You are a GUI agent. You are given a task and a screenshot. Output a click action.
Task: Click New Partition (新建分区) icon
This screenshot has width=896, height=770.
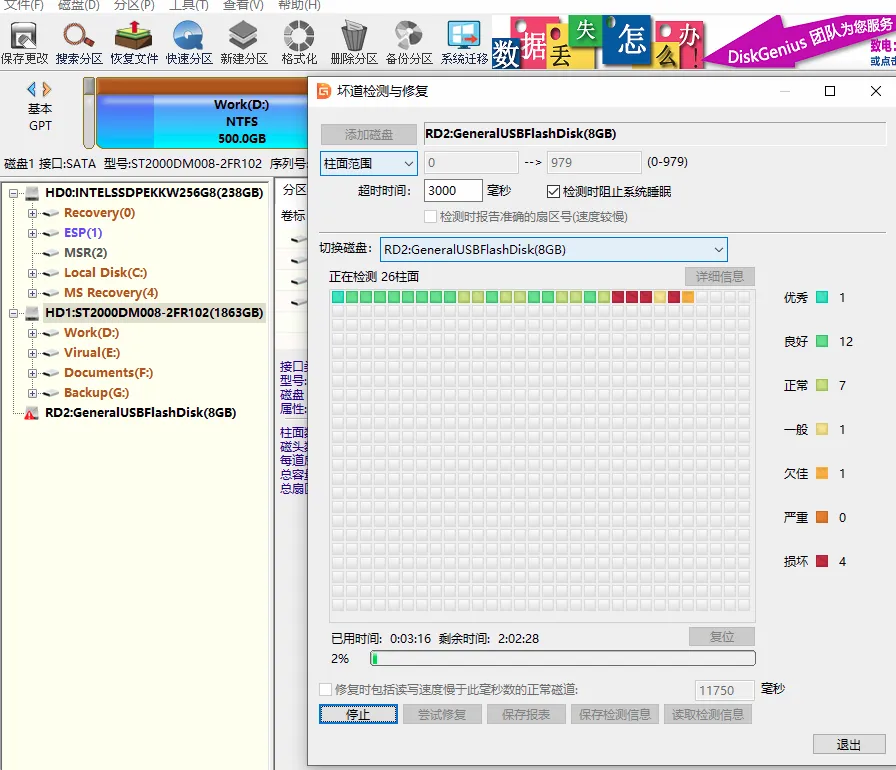point(244,43)
